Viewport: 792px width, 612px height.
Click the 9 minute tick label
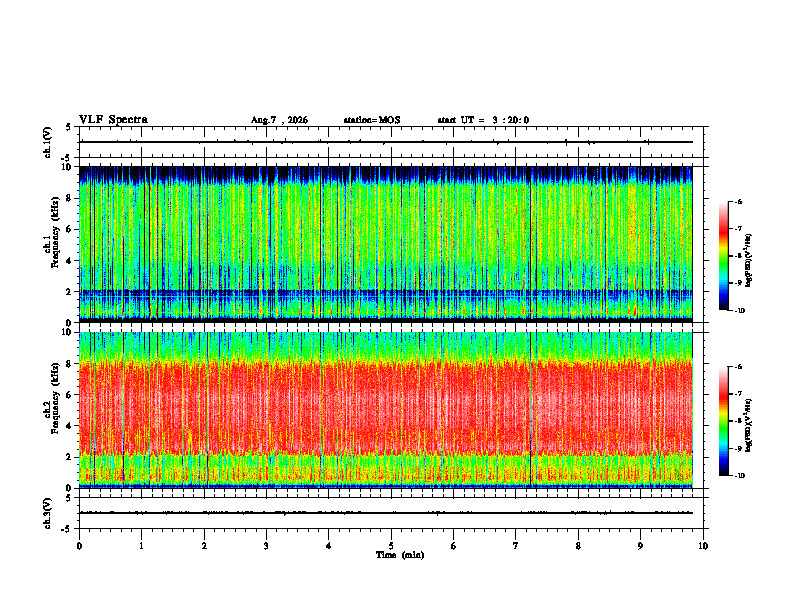coord(640,546)
